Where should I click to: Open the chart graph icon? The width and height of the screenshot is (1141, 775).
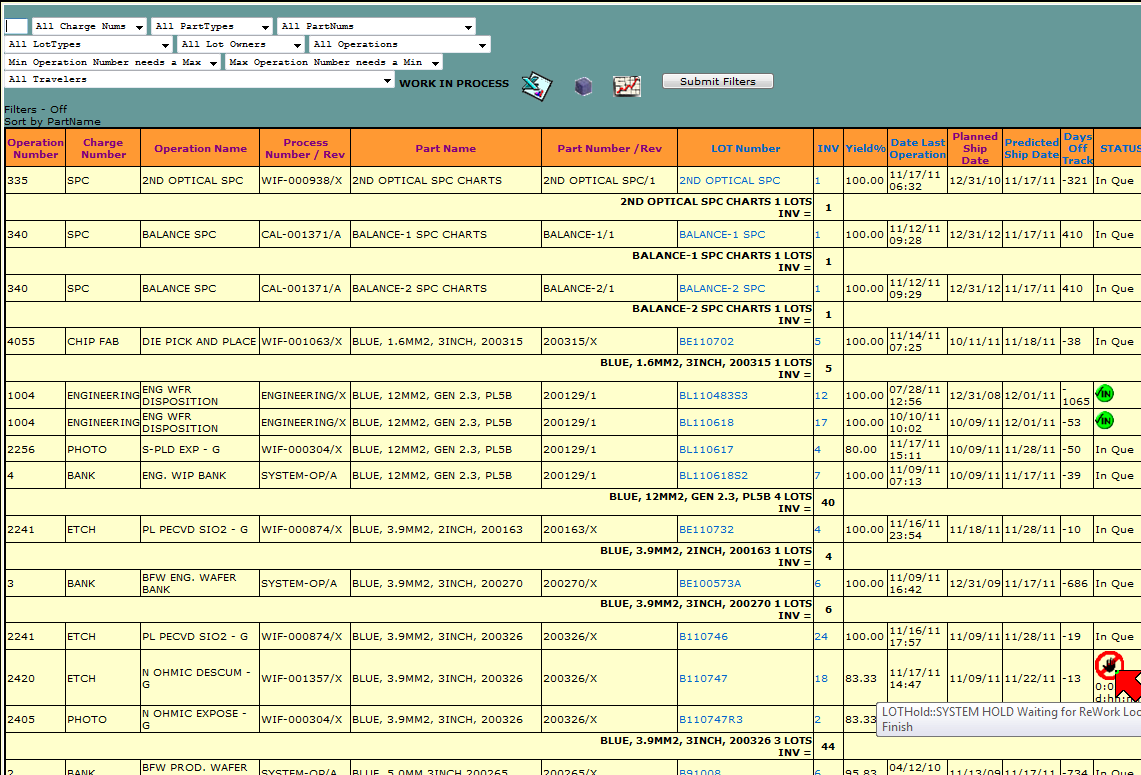click(x=627, y=87)
